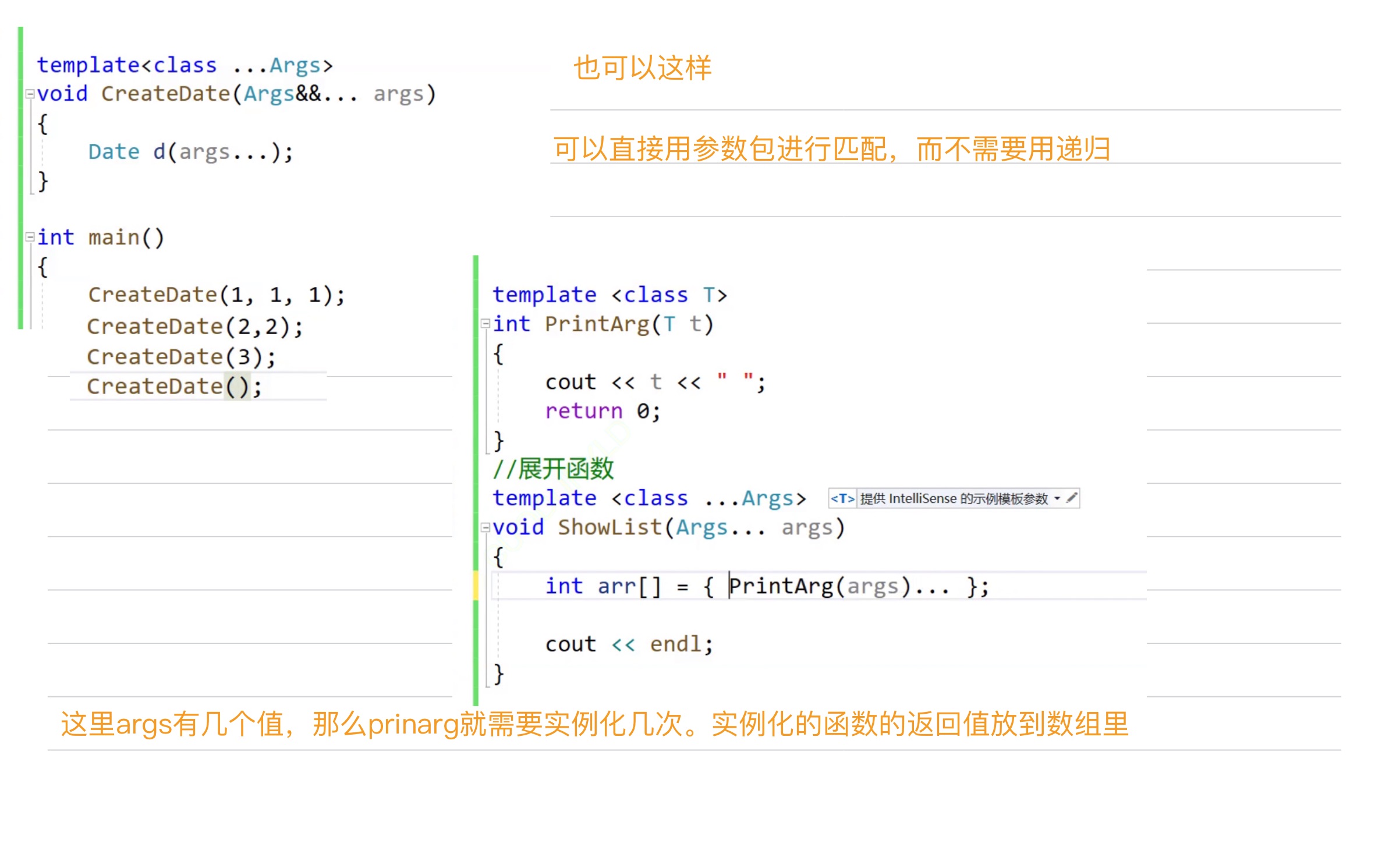Click the <T> template parameter icon

point(842,499)
